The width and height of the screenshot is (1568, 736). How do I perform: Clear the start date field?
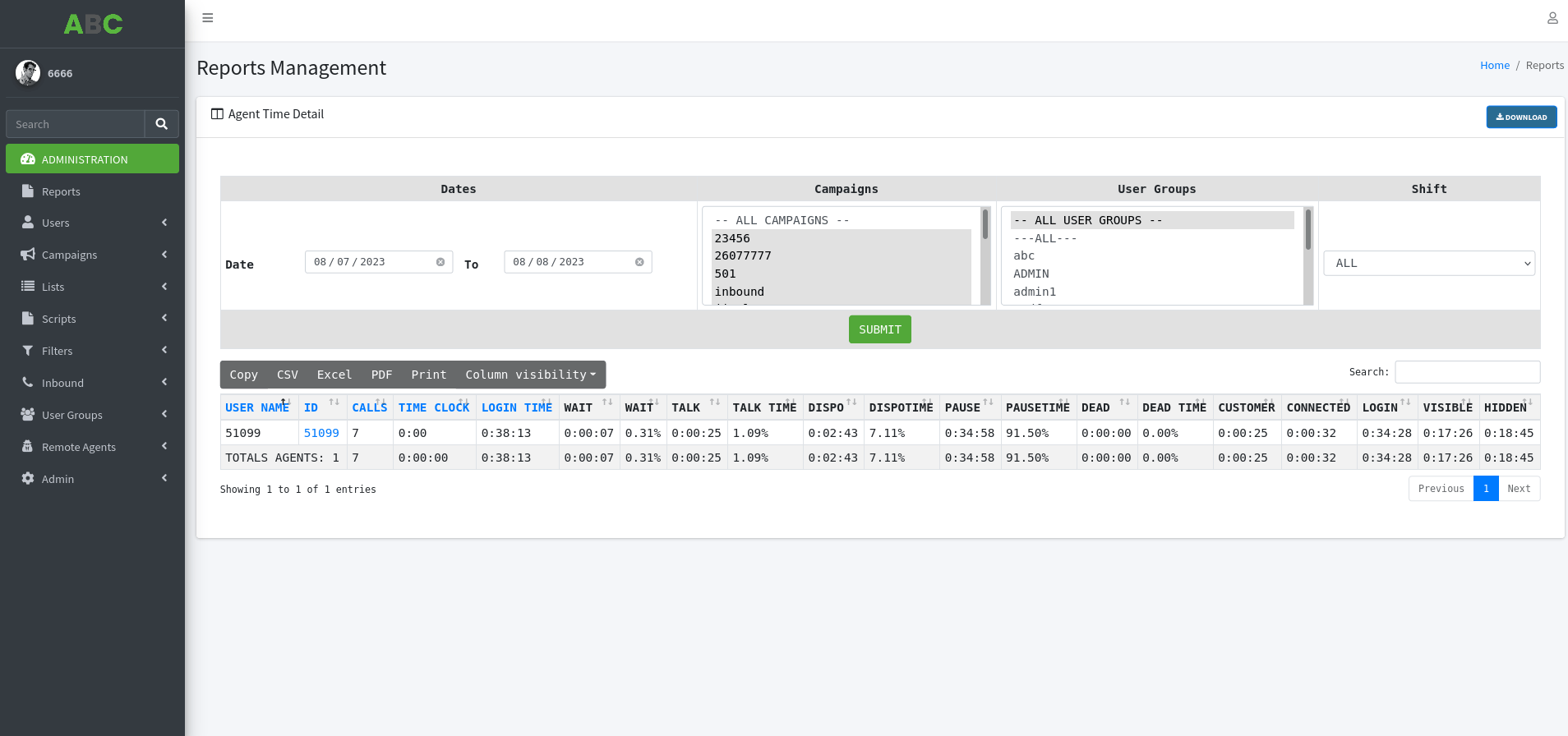[440, 262]
